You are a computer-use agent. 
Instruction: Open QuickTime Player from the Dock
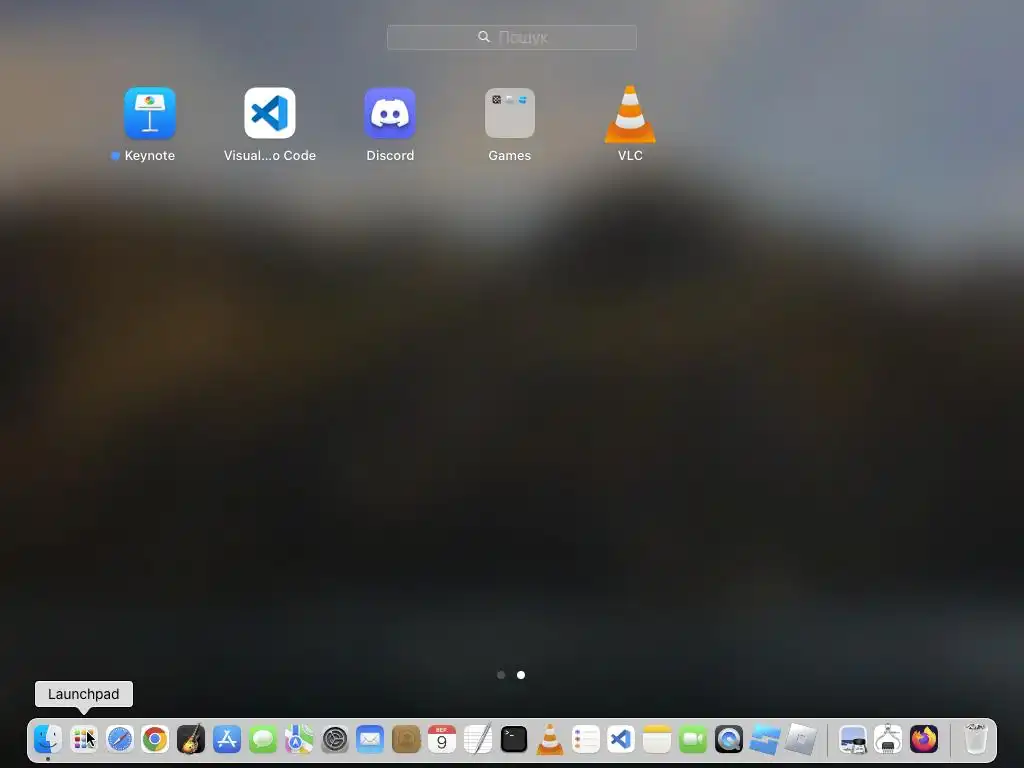point(729,739)
